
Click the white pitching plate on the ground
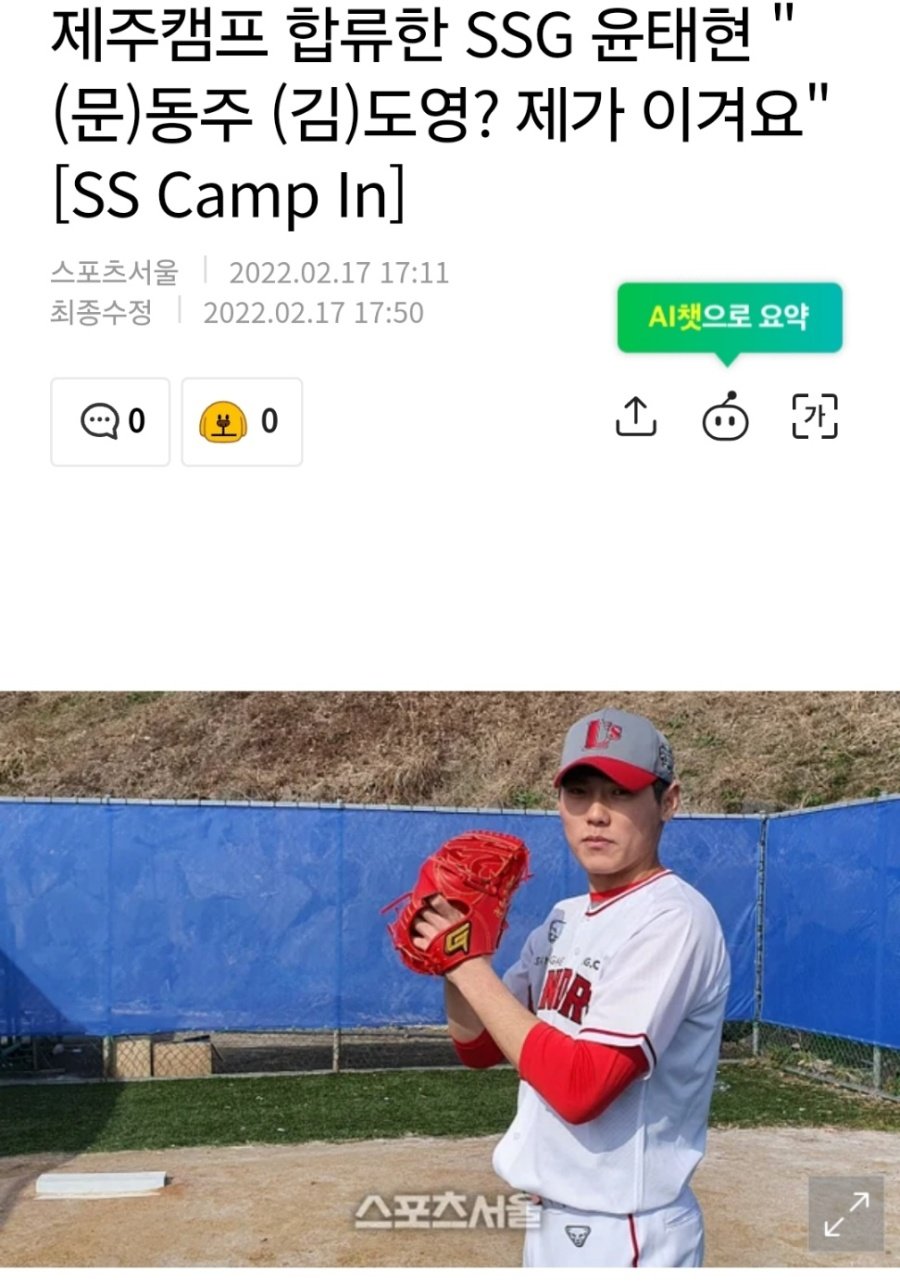[101, 1183]
